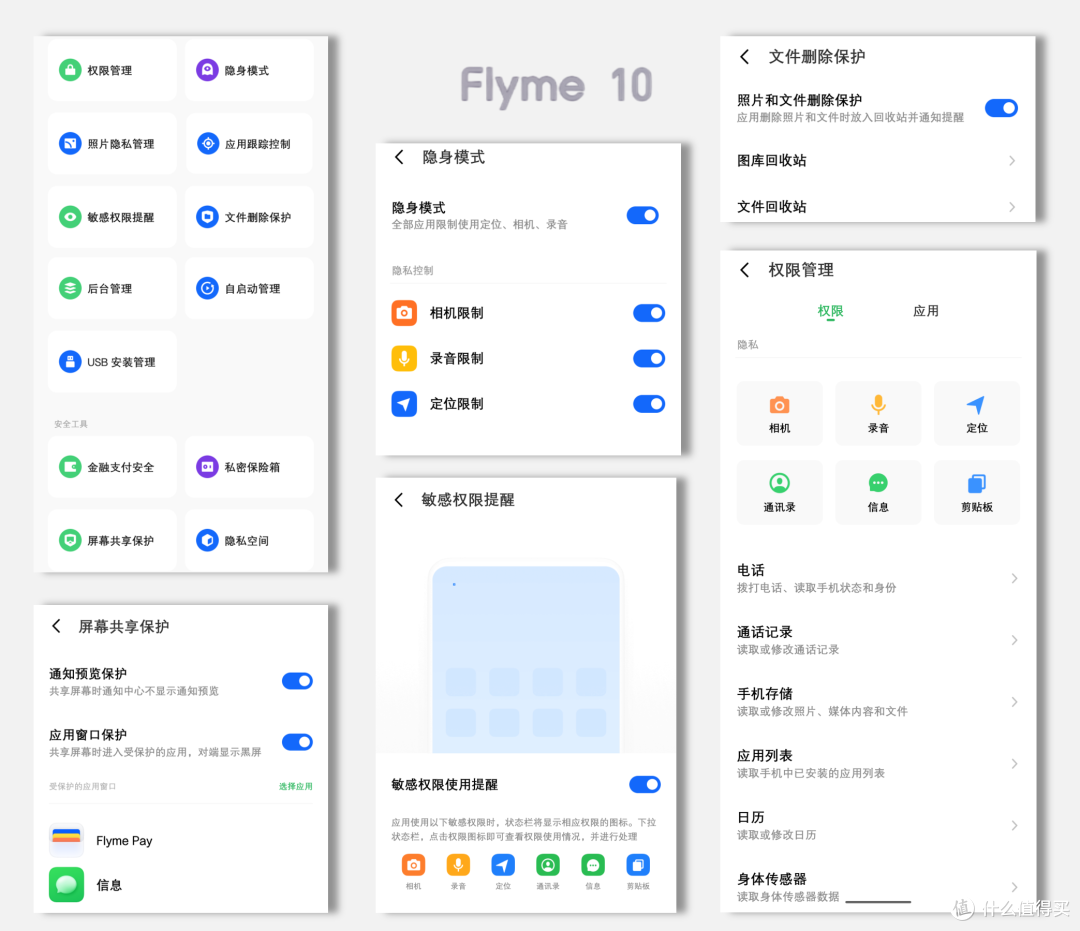Tap 屏幕共享保护 tile icon

point(70,541)
